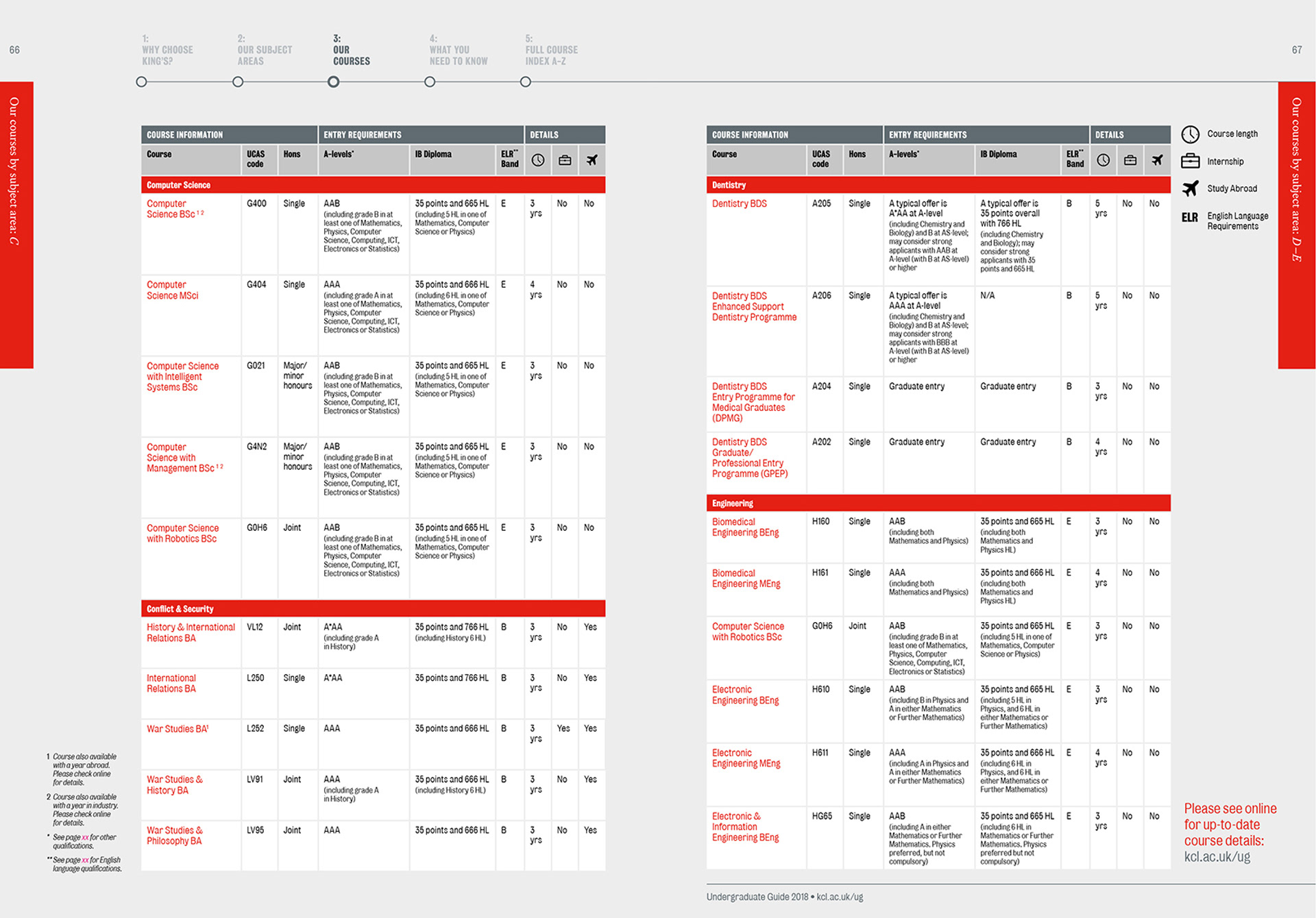Select the 'Why Choose King's?' step circle
Viewport: 1316px width, 918px height.
142,82
